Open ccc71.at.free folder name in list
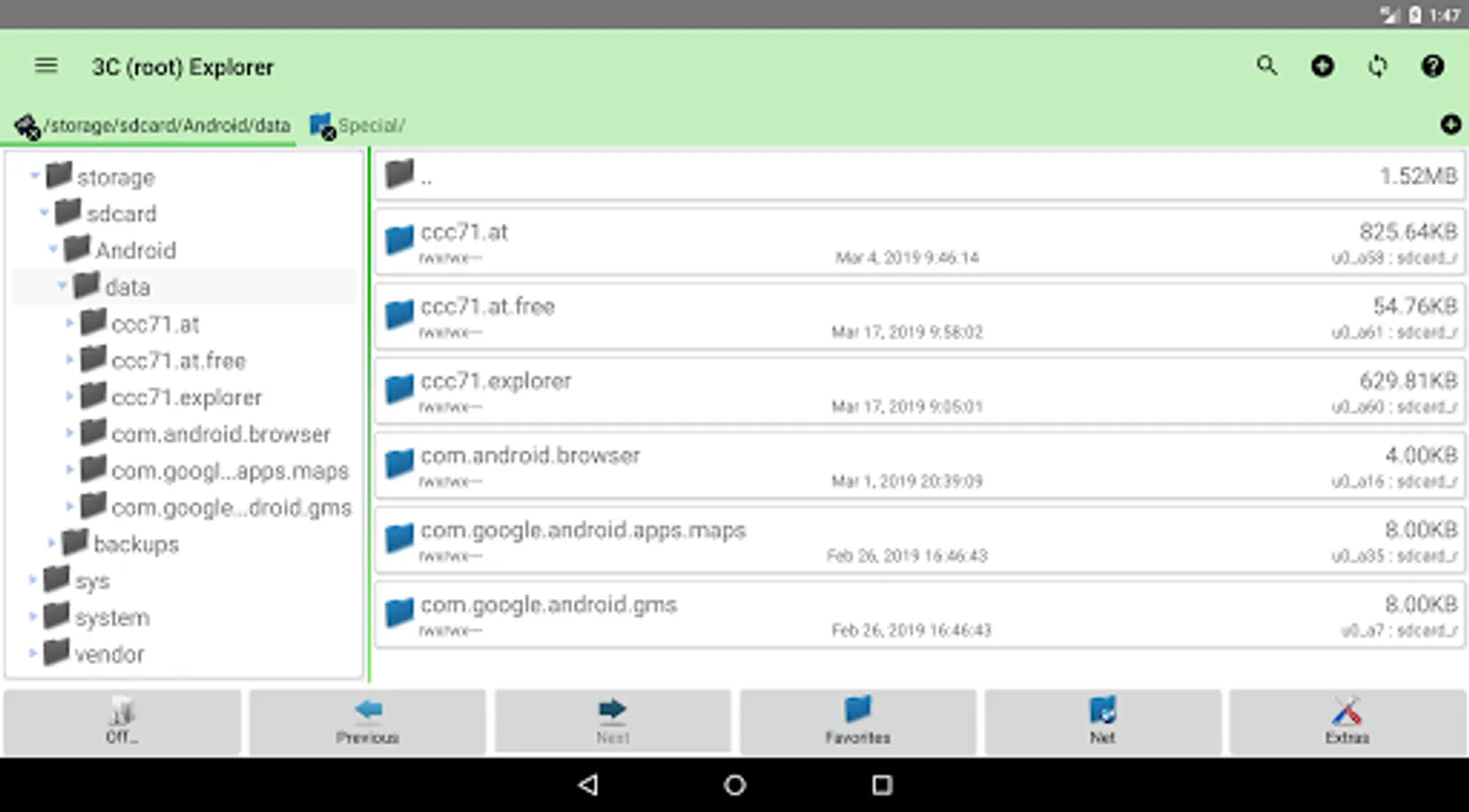This screenshot has width=1469, height=812. [487, 307]
